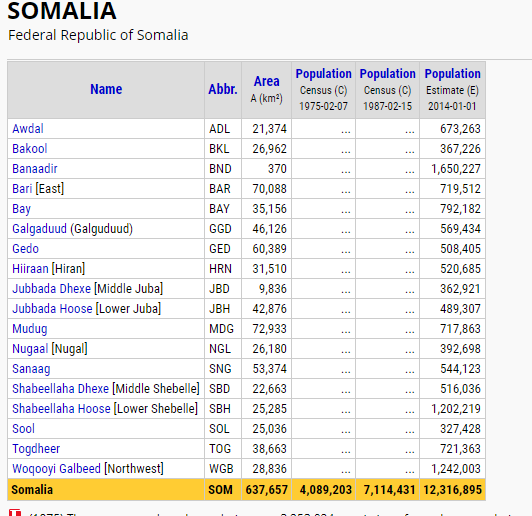Click Banaadir area value 370

coord(277,169)
